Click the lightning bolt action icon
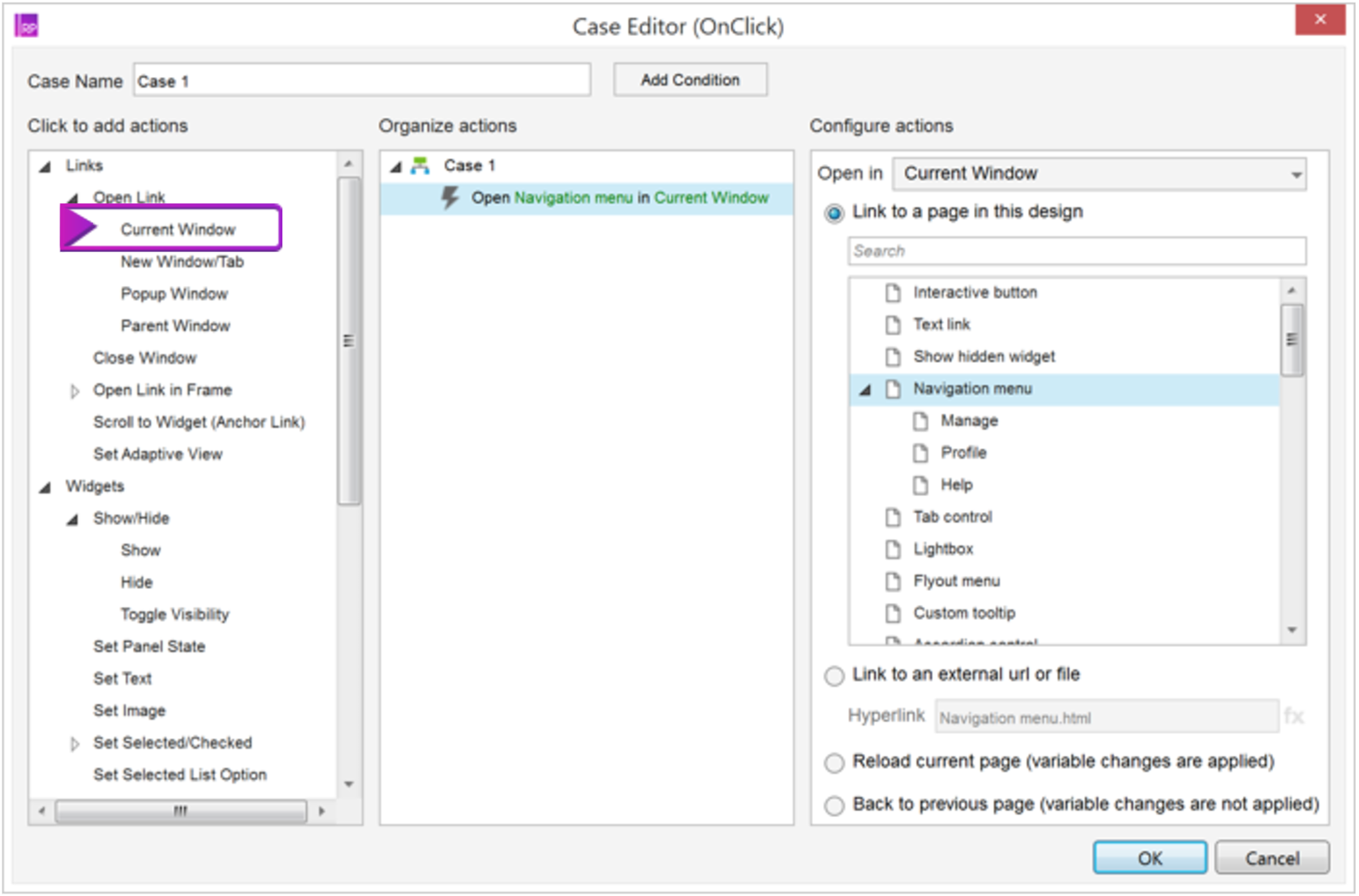 point(450,197)
